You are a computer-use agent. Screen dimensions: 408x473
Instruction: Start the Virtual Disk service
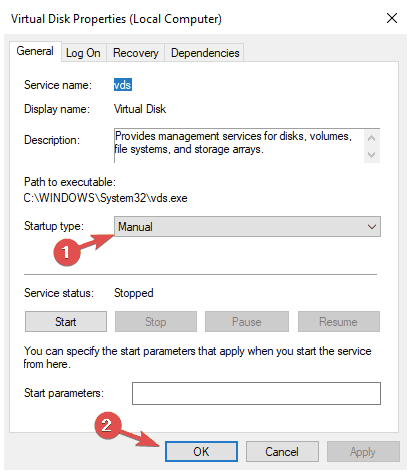coord(66,322)
